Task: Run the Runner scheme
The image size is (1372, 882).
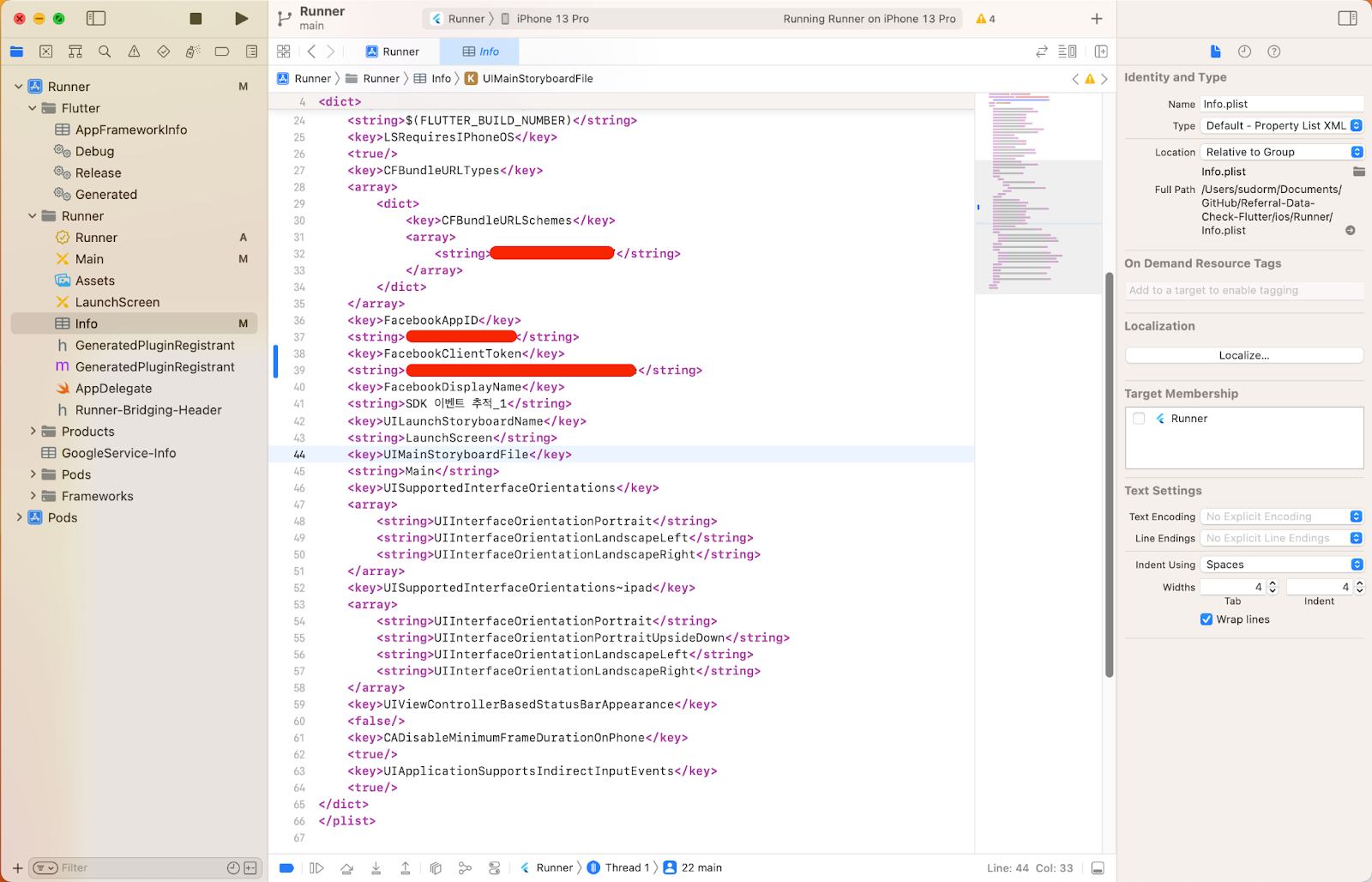Action: [242, 18]
